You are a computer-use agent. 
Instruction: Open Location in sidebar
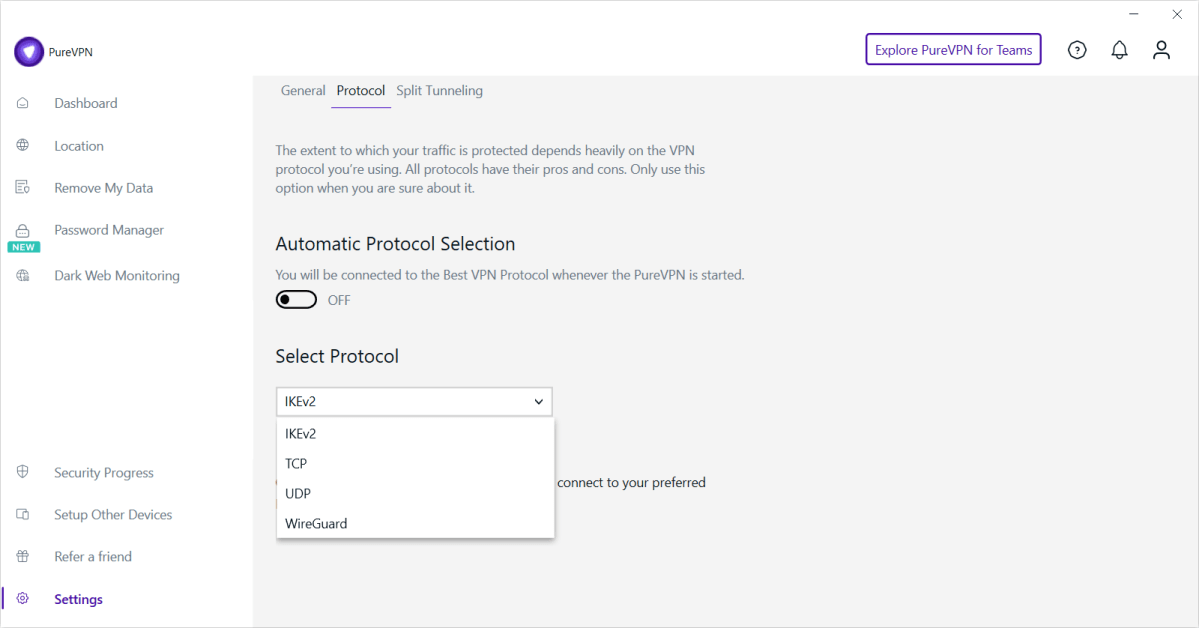[79, 146]
